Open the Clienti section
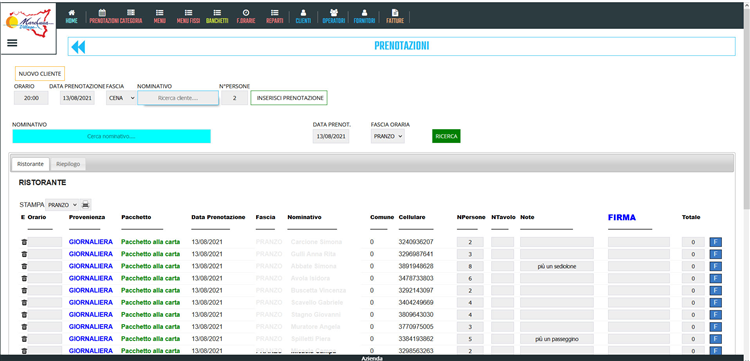 click(x=303, y=16)
